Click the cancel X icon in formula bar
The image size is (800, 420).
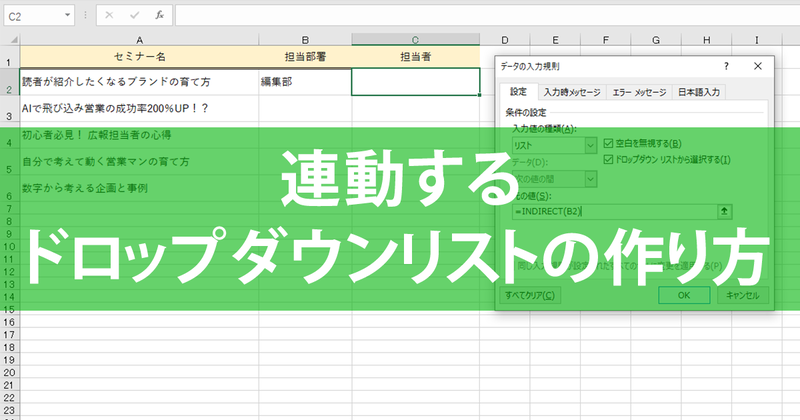click(x=109, y=15)
